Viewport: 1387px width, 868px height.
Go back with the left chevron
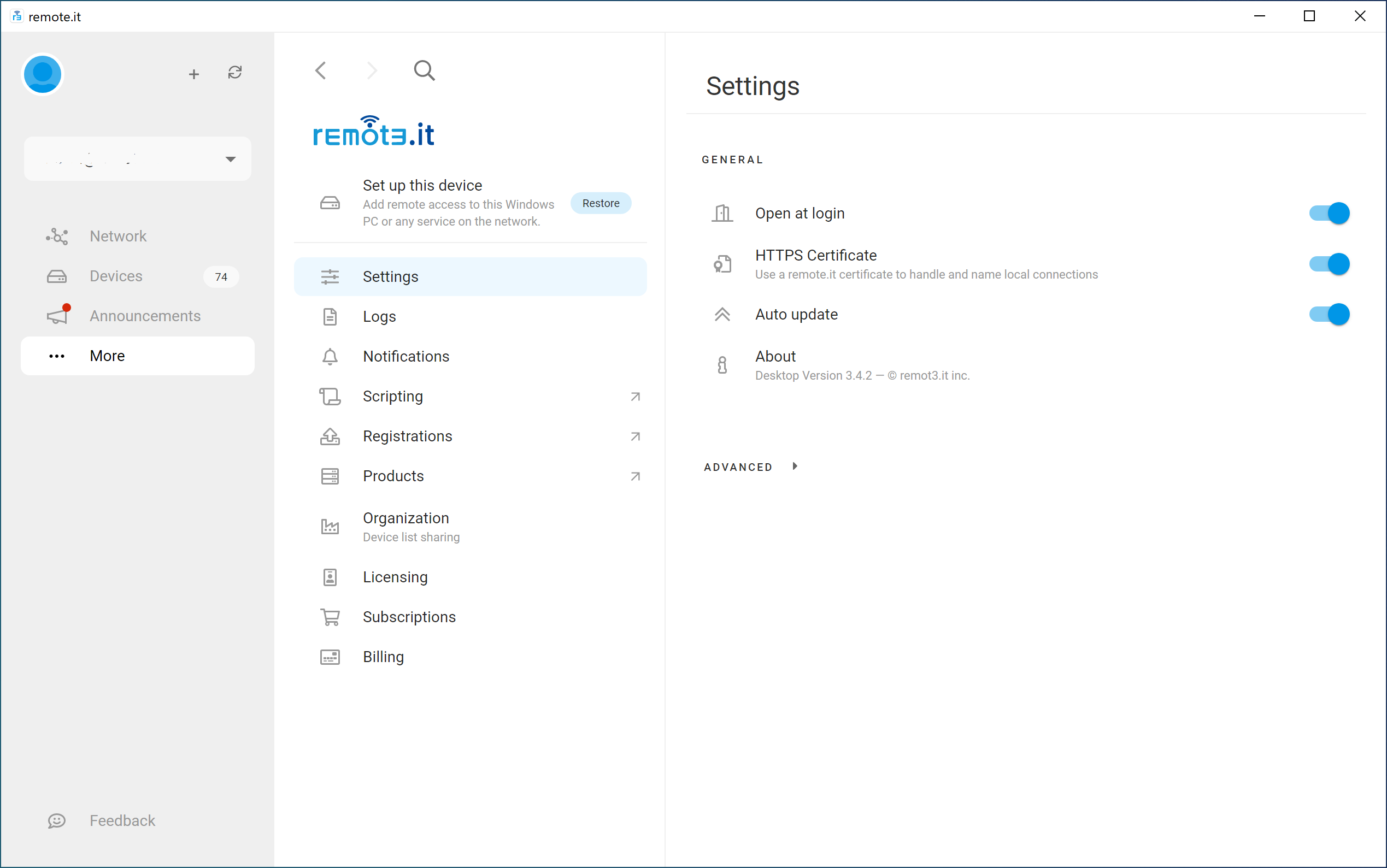(x=321, y=70)
